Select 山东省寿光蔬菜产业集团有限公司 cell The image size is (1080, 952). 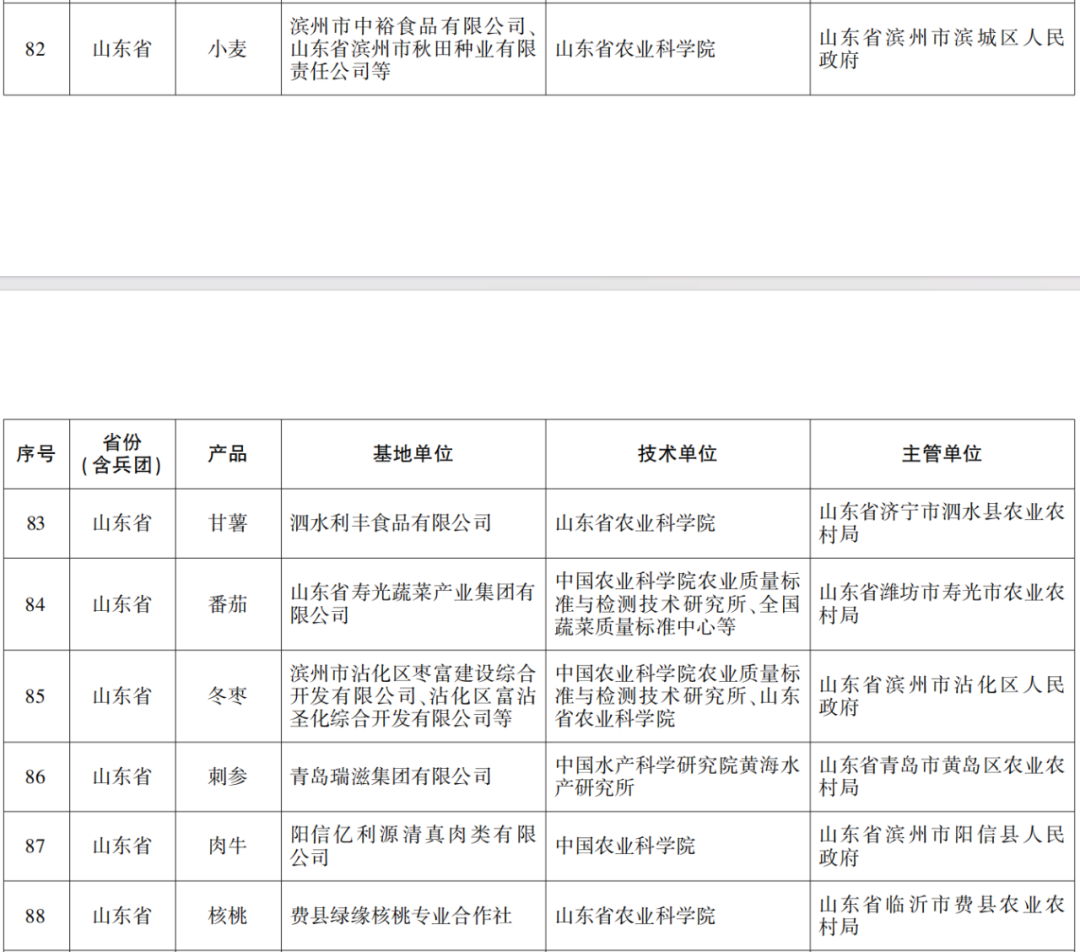click(413, 604)
